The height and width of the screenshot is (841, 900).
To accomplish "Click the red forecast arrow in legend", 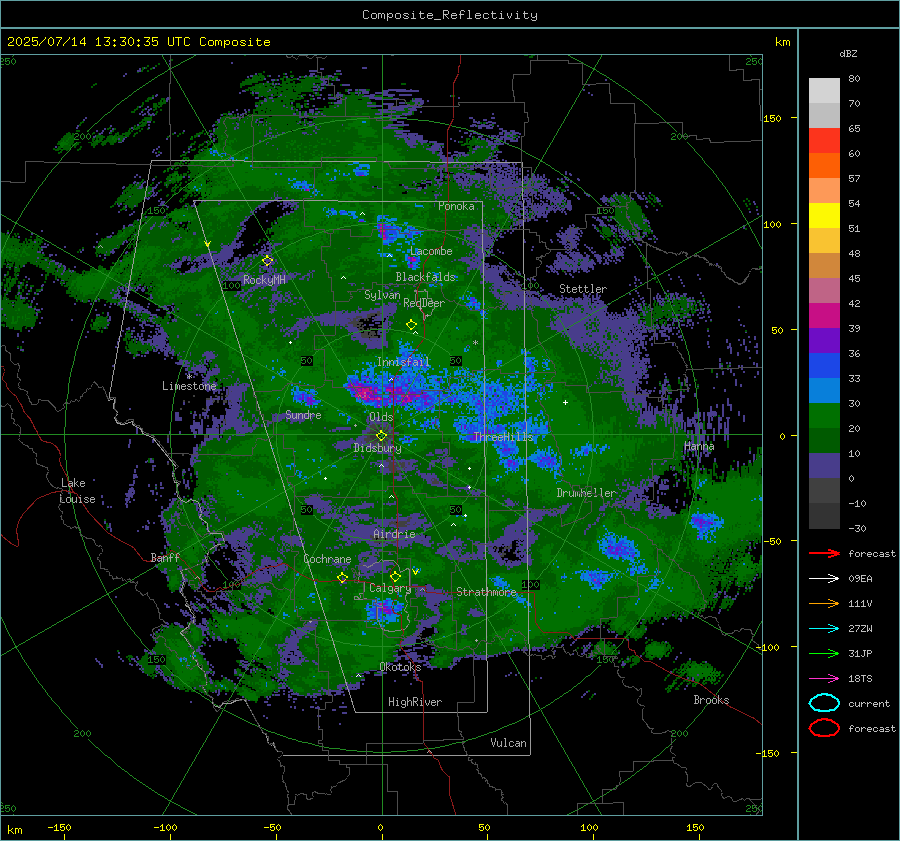I will tap(824, 553).
